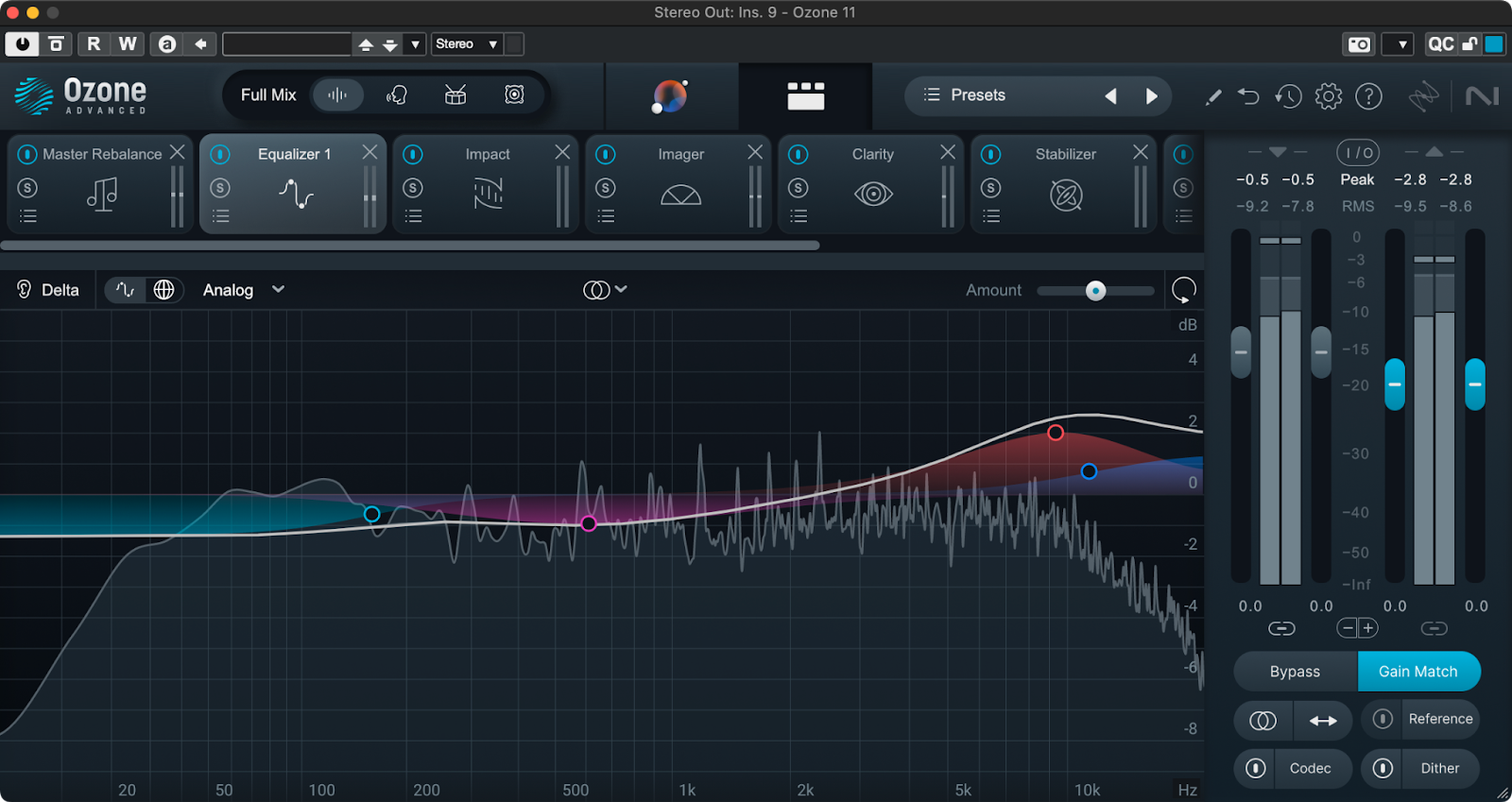This screenshot has width=1512, height=802.
Task: Click the host Read automation R button
Action: coord(94,44)
